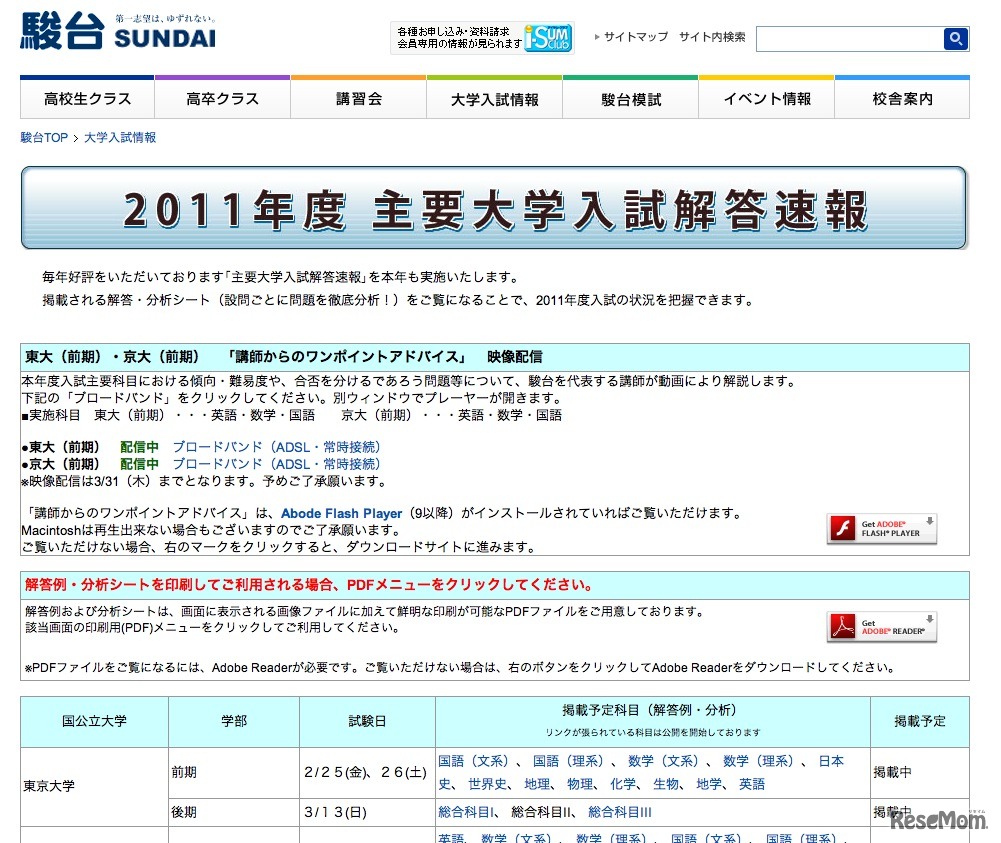Open the 高校生クラス tab
The width and height of the screenshot is (1001, 843).
[x=86, y=98]
